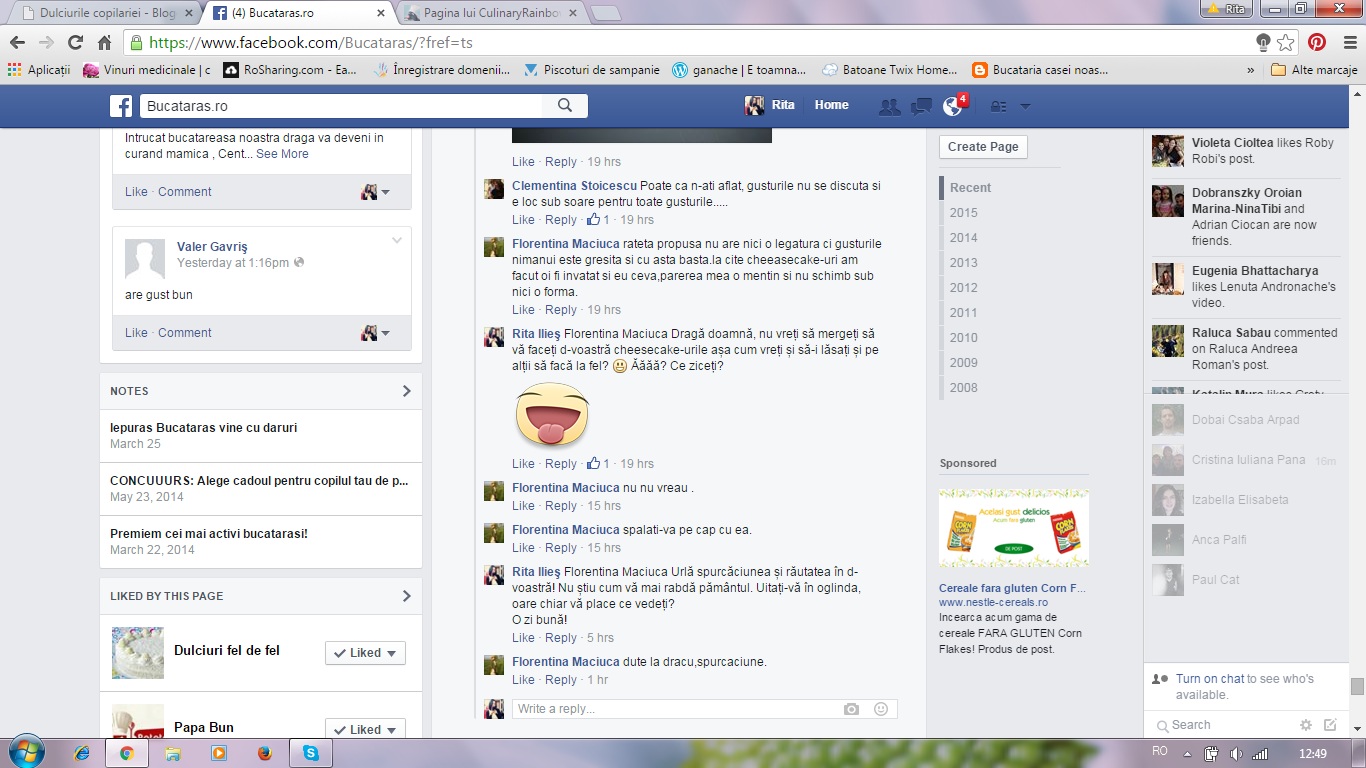Viewport: 1366px width, 768px height.
Task: Click the search magnifier button
Action: 565,106
